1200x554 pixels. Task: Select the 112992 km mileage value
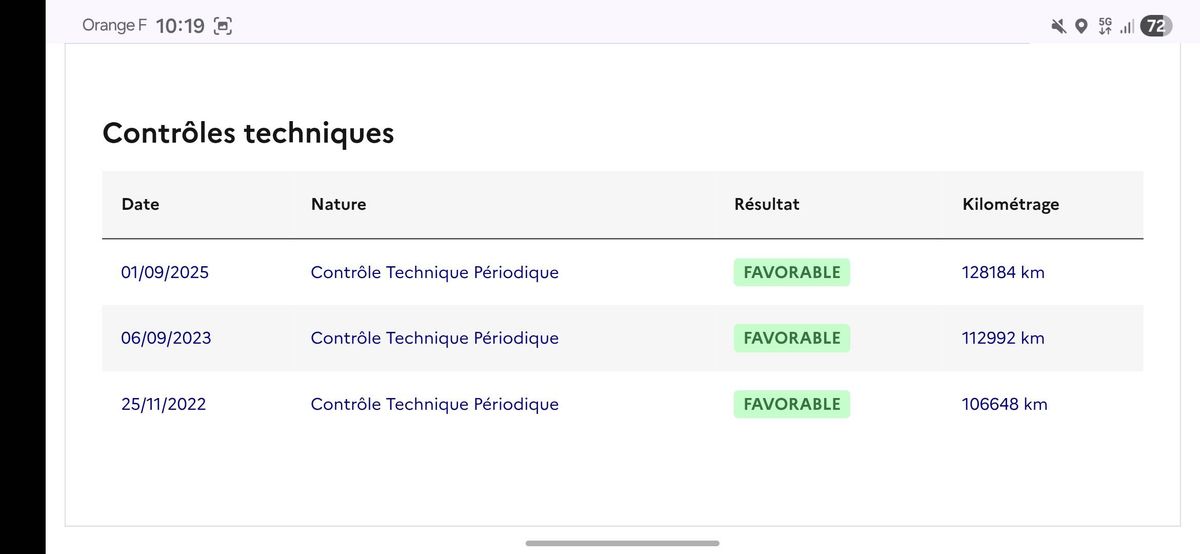click(1003, 338)
